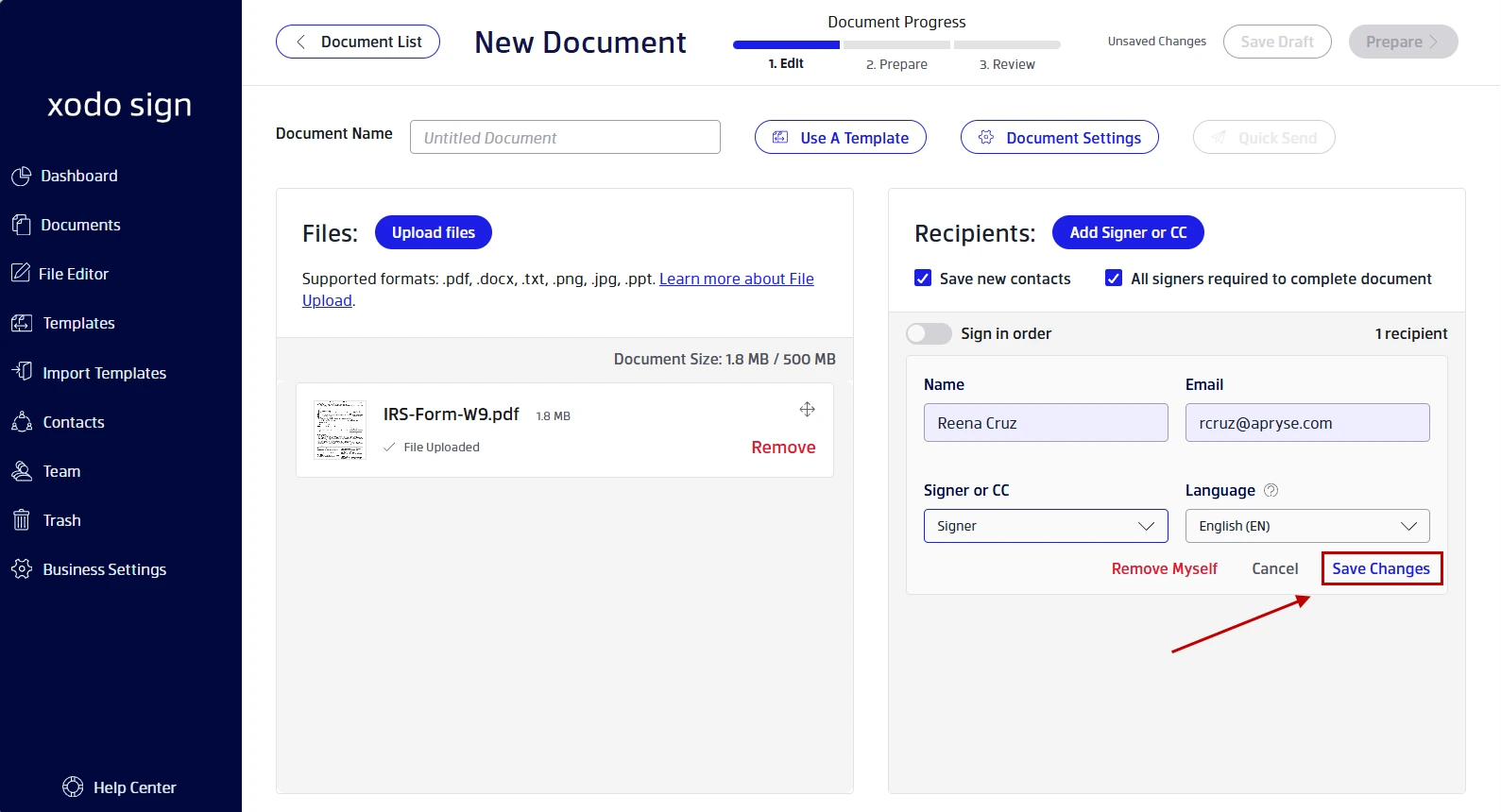The width and height of the screenshot is (1501, 812).
Task: Click the move handle icon for IRS-Form-W9.pdf
Action: [x=807, y=409]
